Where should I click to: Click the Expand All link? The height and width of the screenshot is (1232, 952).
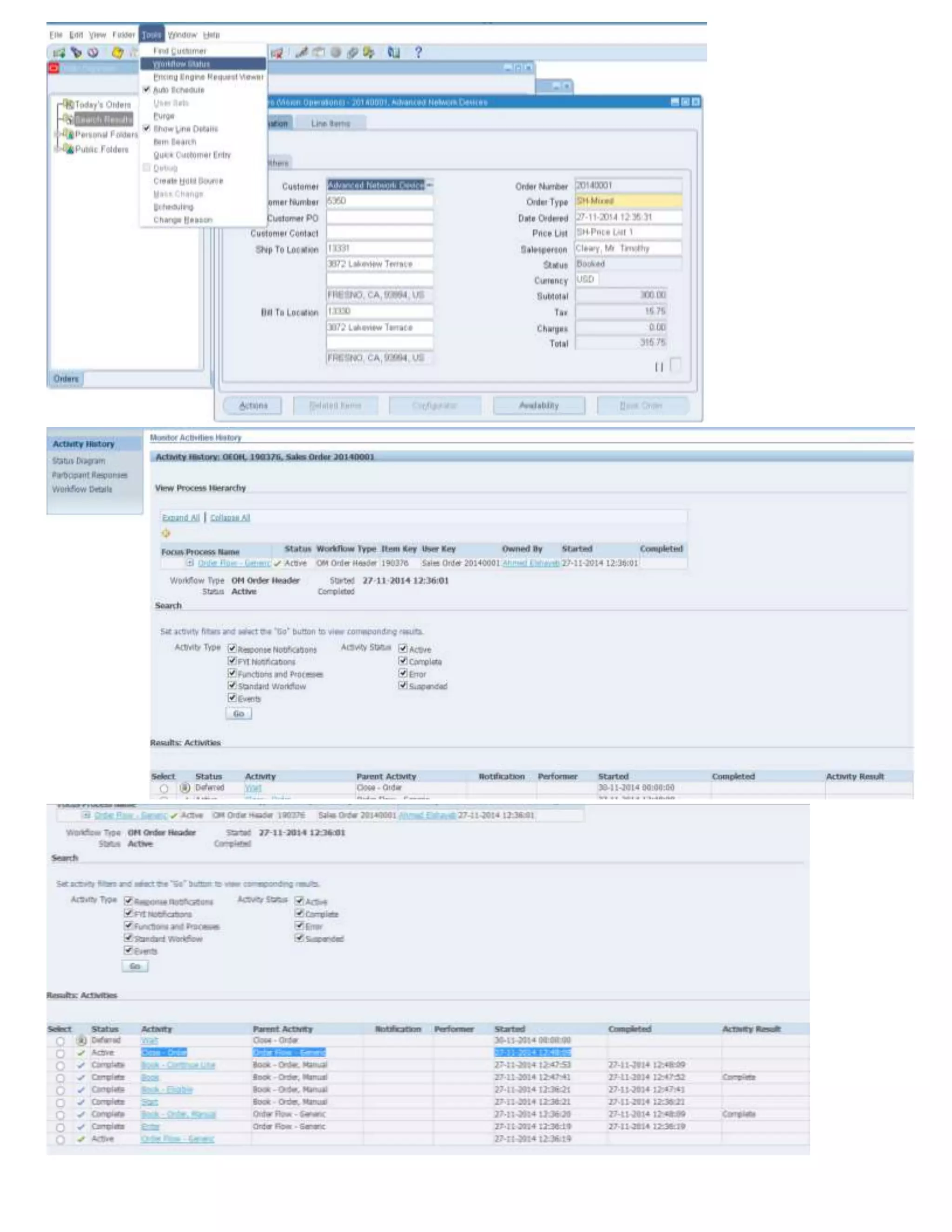point(180,517)
